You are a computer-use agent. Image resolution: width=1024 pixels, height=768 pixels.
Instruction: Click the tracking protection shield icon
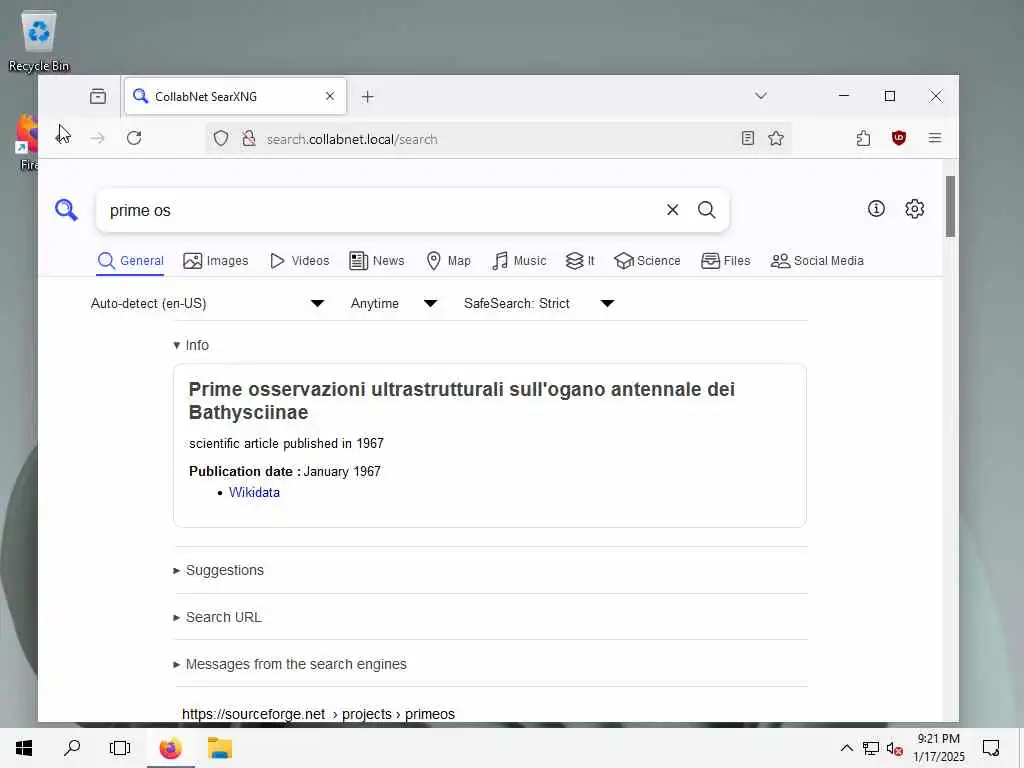pyautogui.click(x=221, y=138)
